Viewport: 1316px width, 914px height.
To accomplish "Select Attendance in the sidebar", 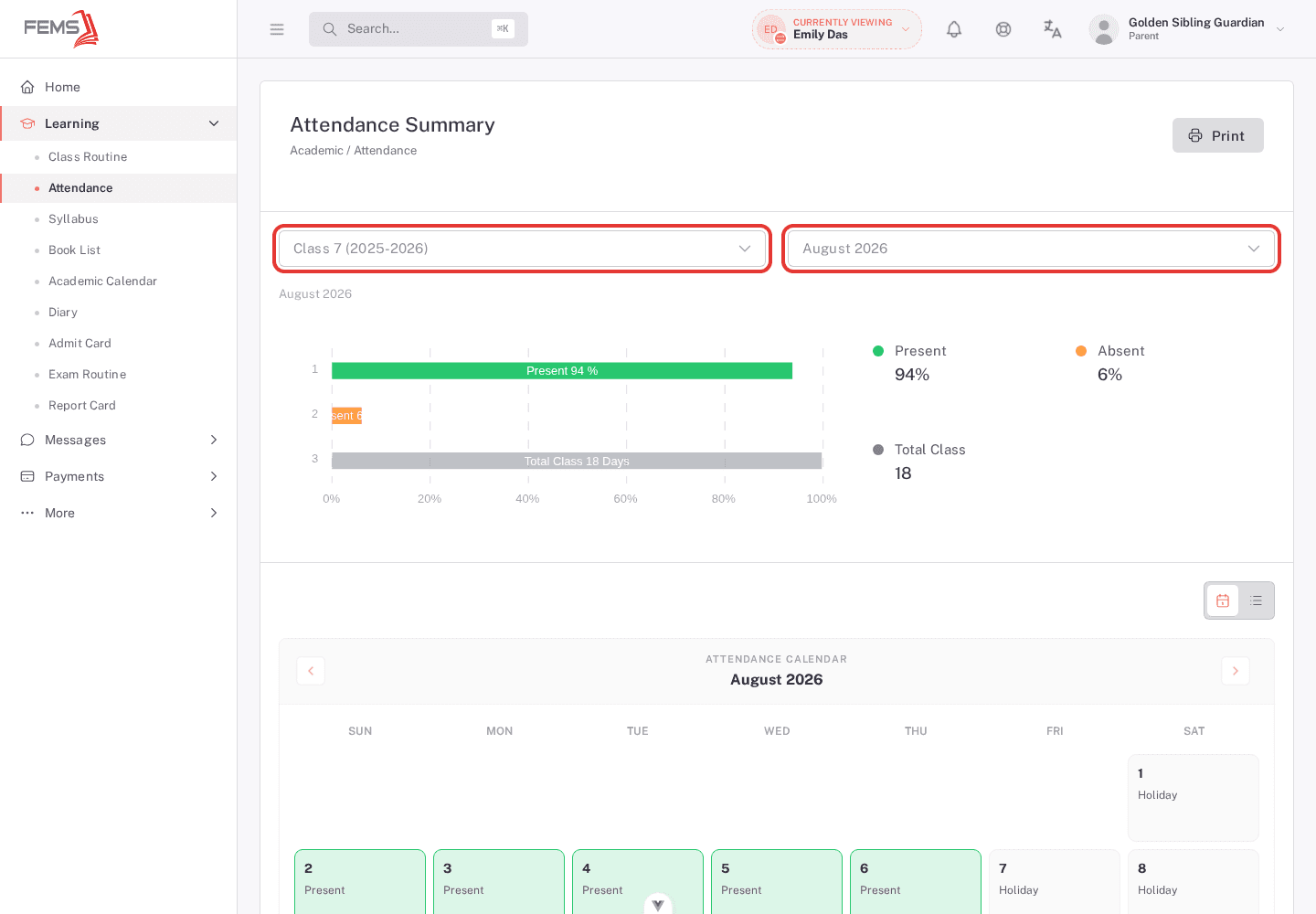I will [x=119, y=188].
